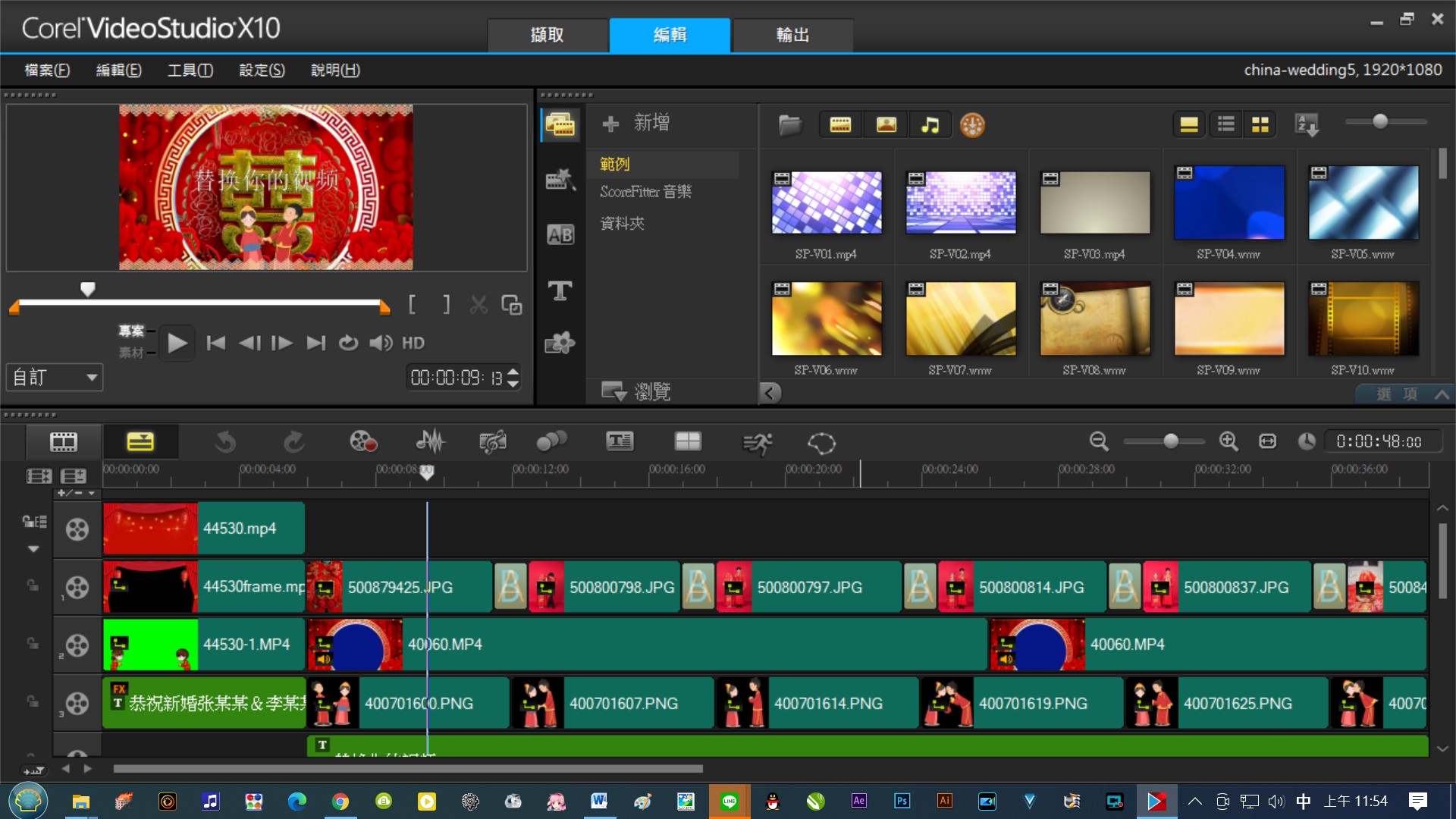Screen dimensions: 1456x819
Task: Click the import media folder icon
Action: [790, 125]
